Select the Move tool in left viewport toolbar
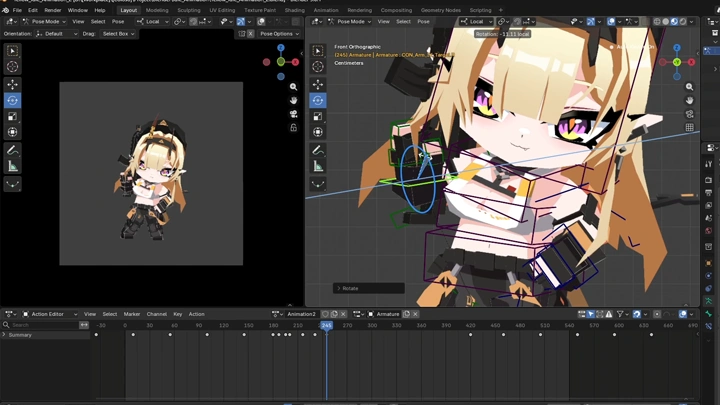The height and width of the screenshot is (405, 720). tap(12, 84)
